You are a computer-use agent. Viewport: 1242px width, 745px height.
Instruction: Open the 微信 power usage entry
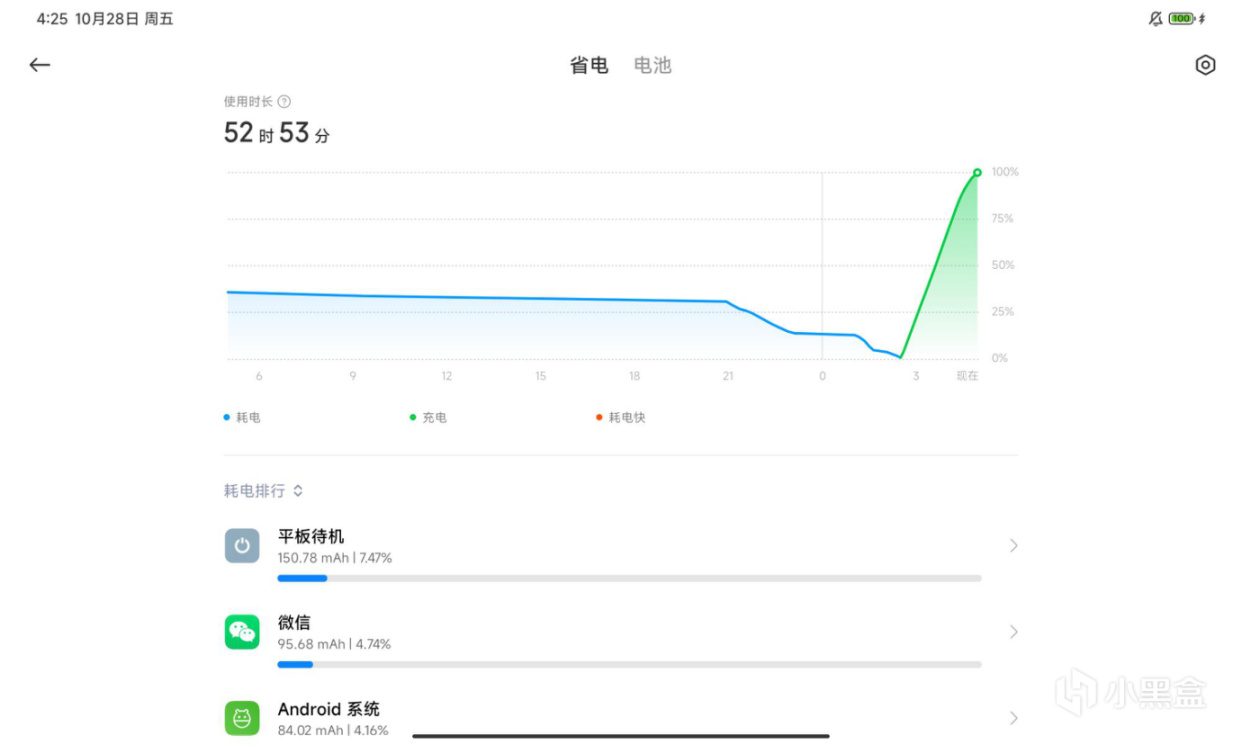click(x=600, y=632)
